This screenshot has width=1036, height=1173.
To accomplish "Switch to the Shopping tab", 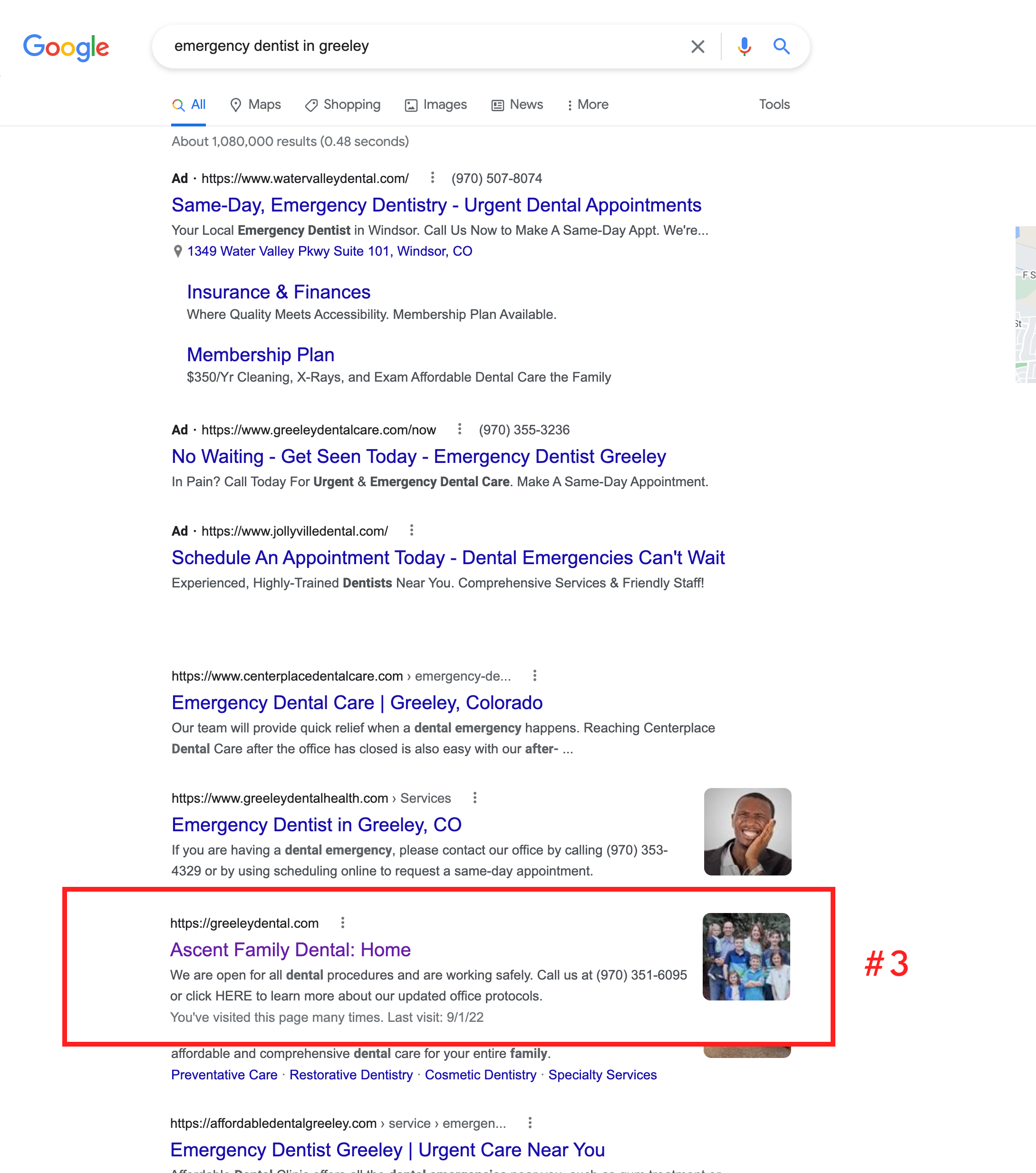I will [343, 105].
